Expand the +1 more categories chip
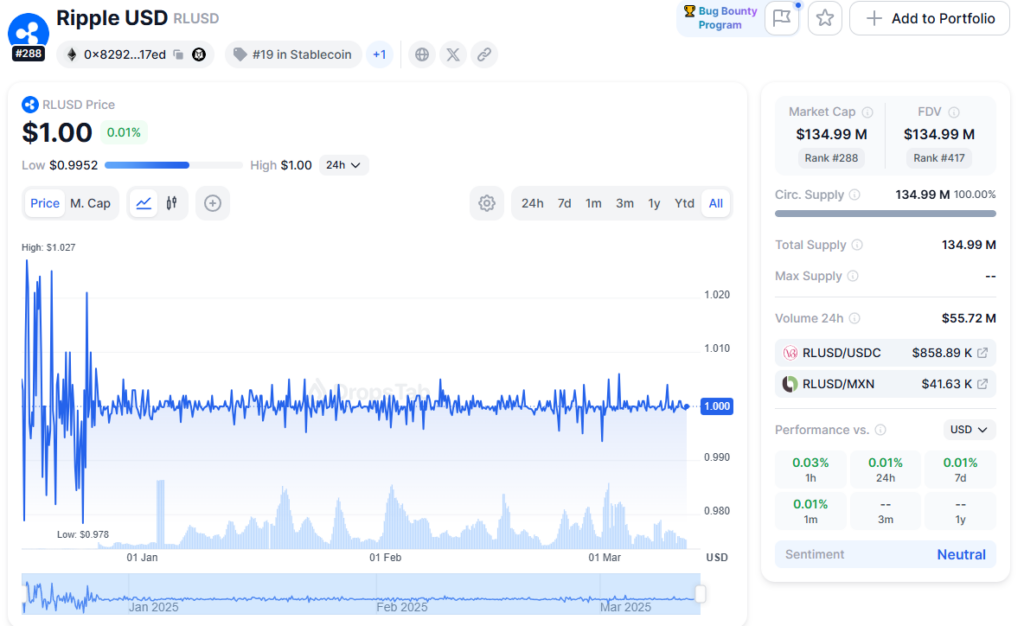 tap(379, 55)
